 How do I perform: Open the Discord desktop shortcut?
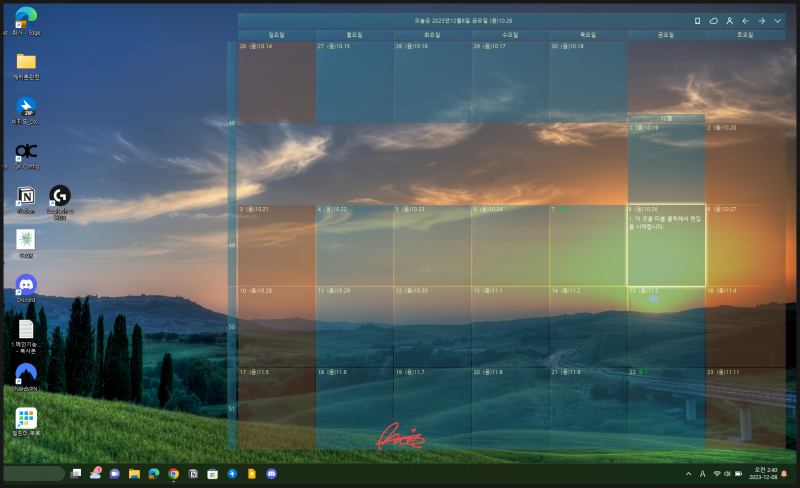26,288
